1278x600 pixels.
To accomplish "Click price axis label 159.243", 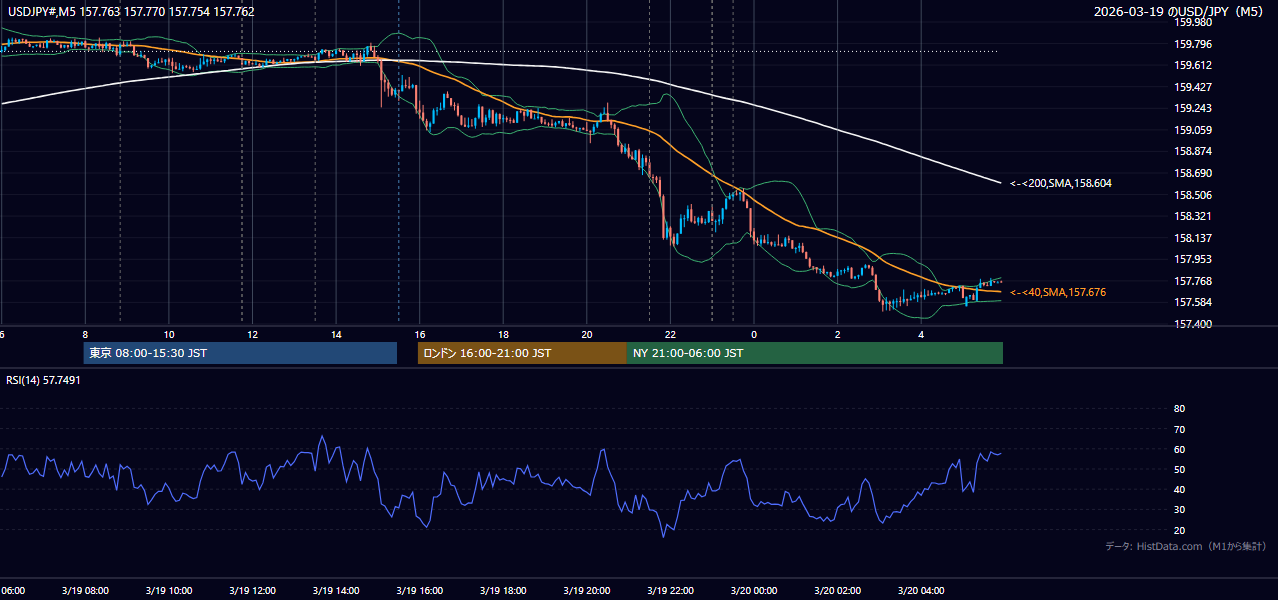I will click(x=1193, y=108).
